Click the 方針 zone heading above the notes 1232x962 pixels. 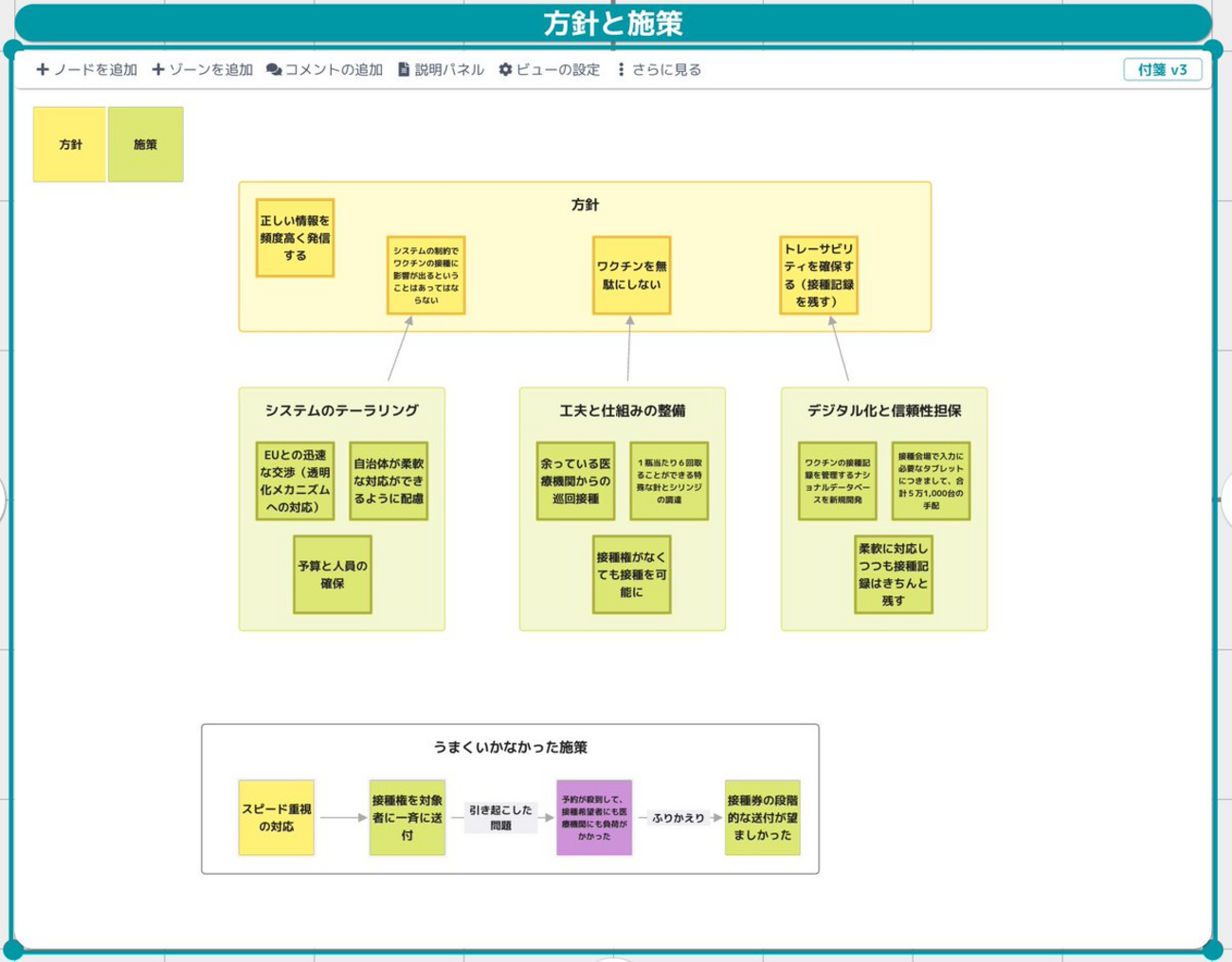(x=585, y=205)
